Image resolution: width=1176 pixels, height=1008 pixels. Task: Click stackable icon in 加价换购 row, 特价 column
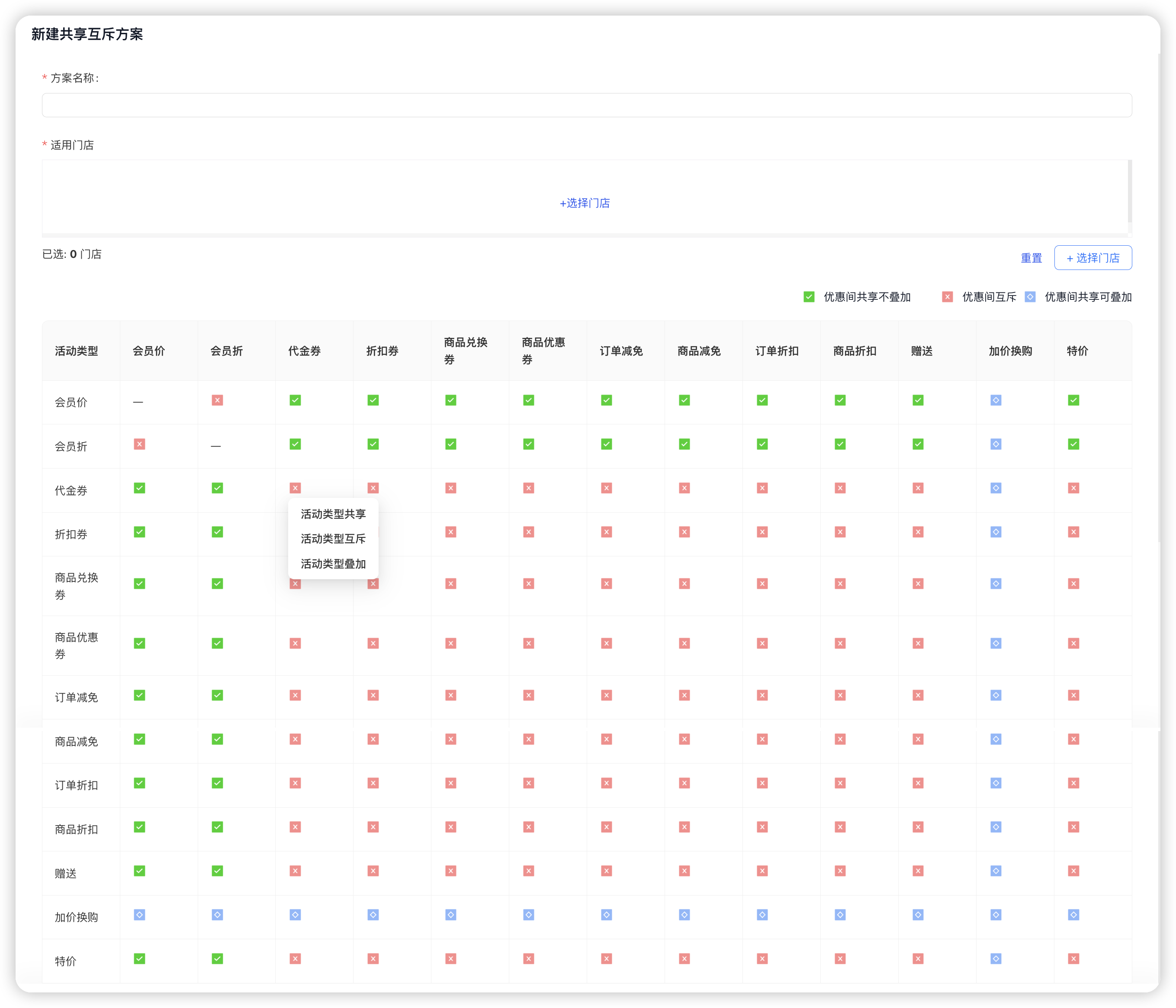click(x=1073, y=915)
